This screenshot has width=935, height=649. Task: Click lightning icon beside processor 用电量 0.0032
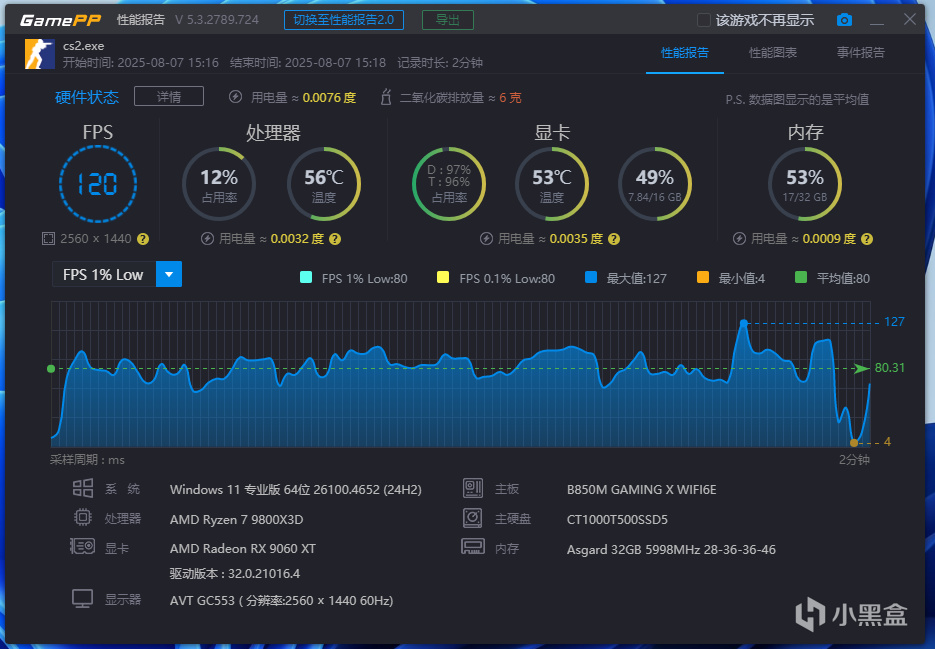tap(207, 239)
